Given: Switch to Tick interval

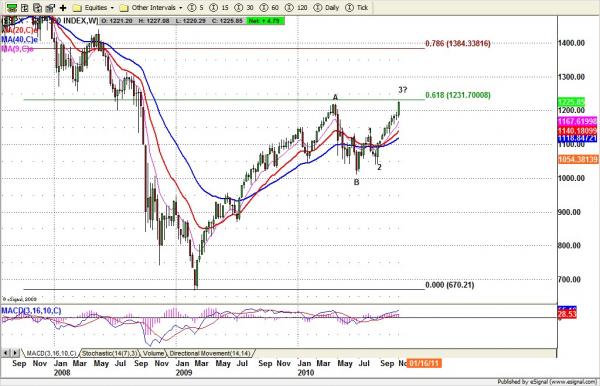Looking at the screenshot, I should coord(357,8).
